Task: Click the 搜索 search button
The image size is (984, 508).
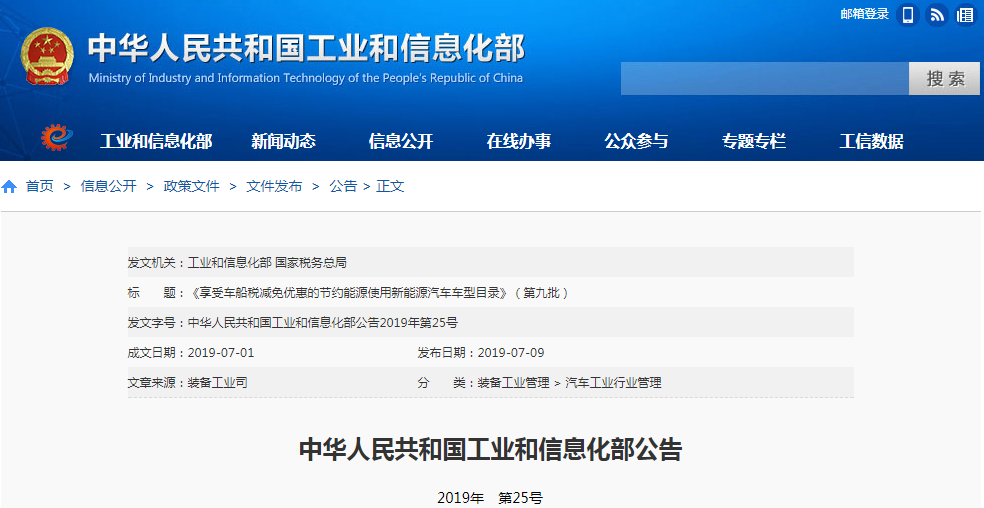Action: 944,79
